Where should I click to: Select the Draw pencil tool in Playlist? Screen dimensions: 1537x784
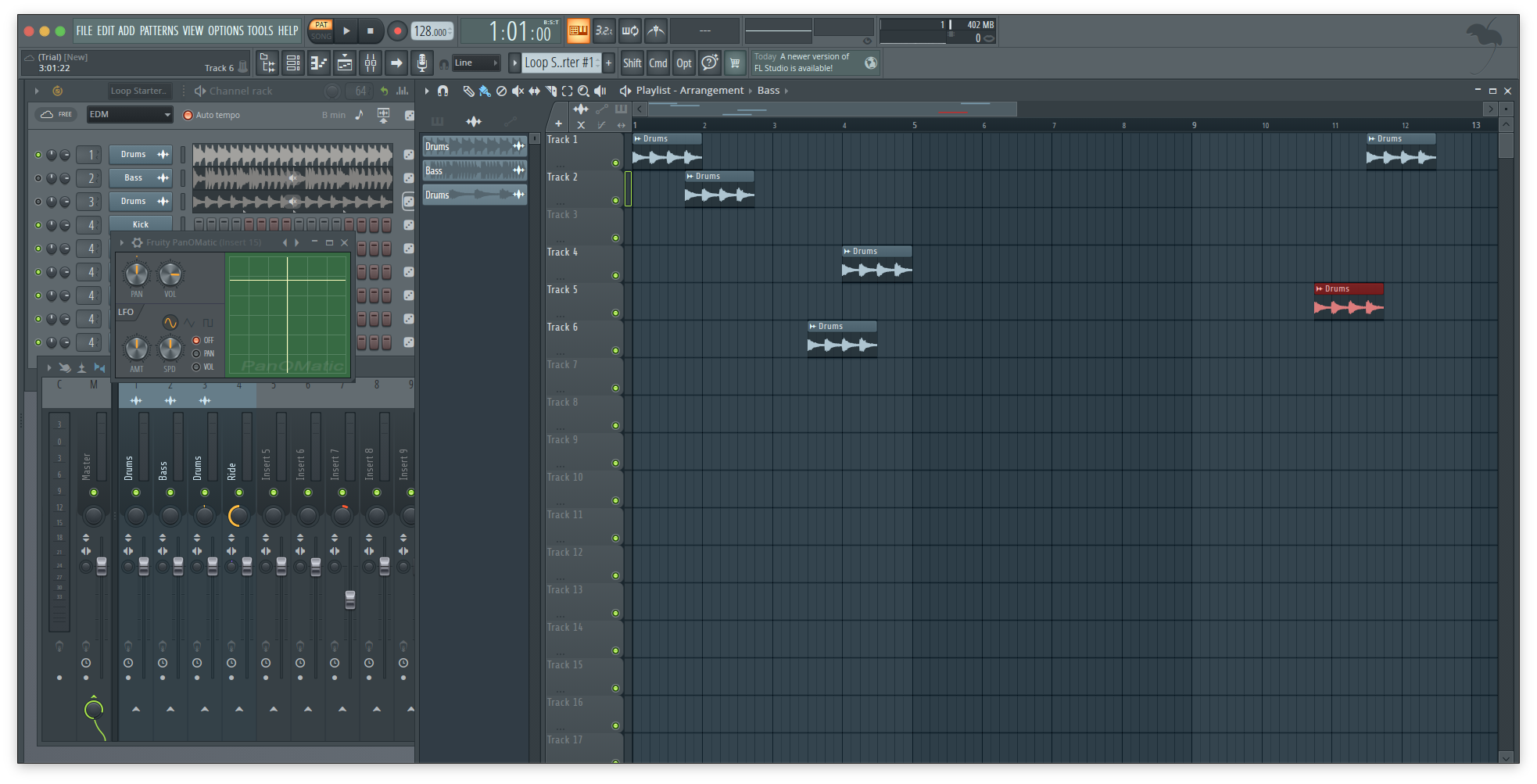(x=468, y=91)
